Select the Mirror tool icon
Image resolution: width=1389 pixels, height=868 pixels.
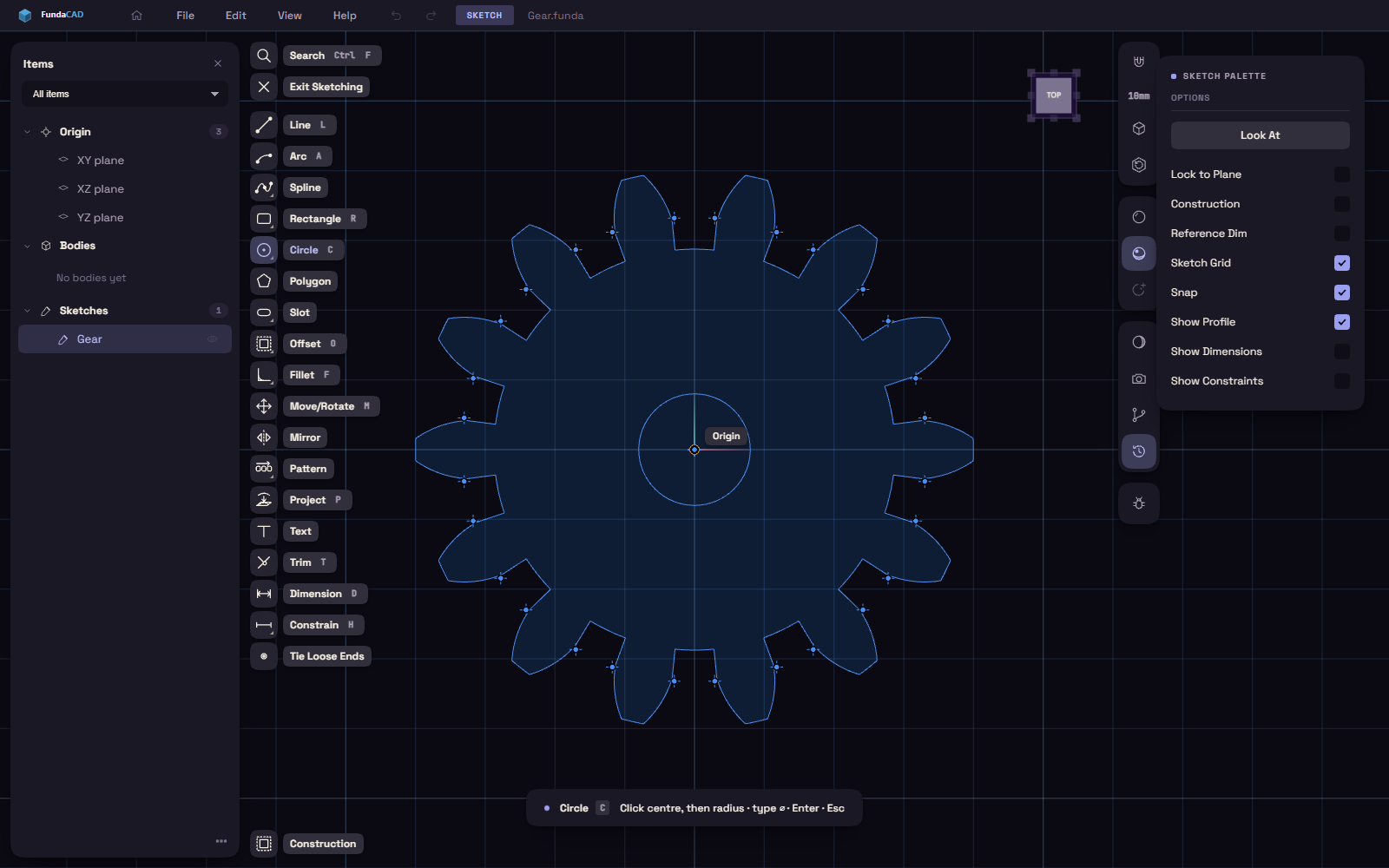[x=264, y=437]
